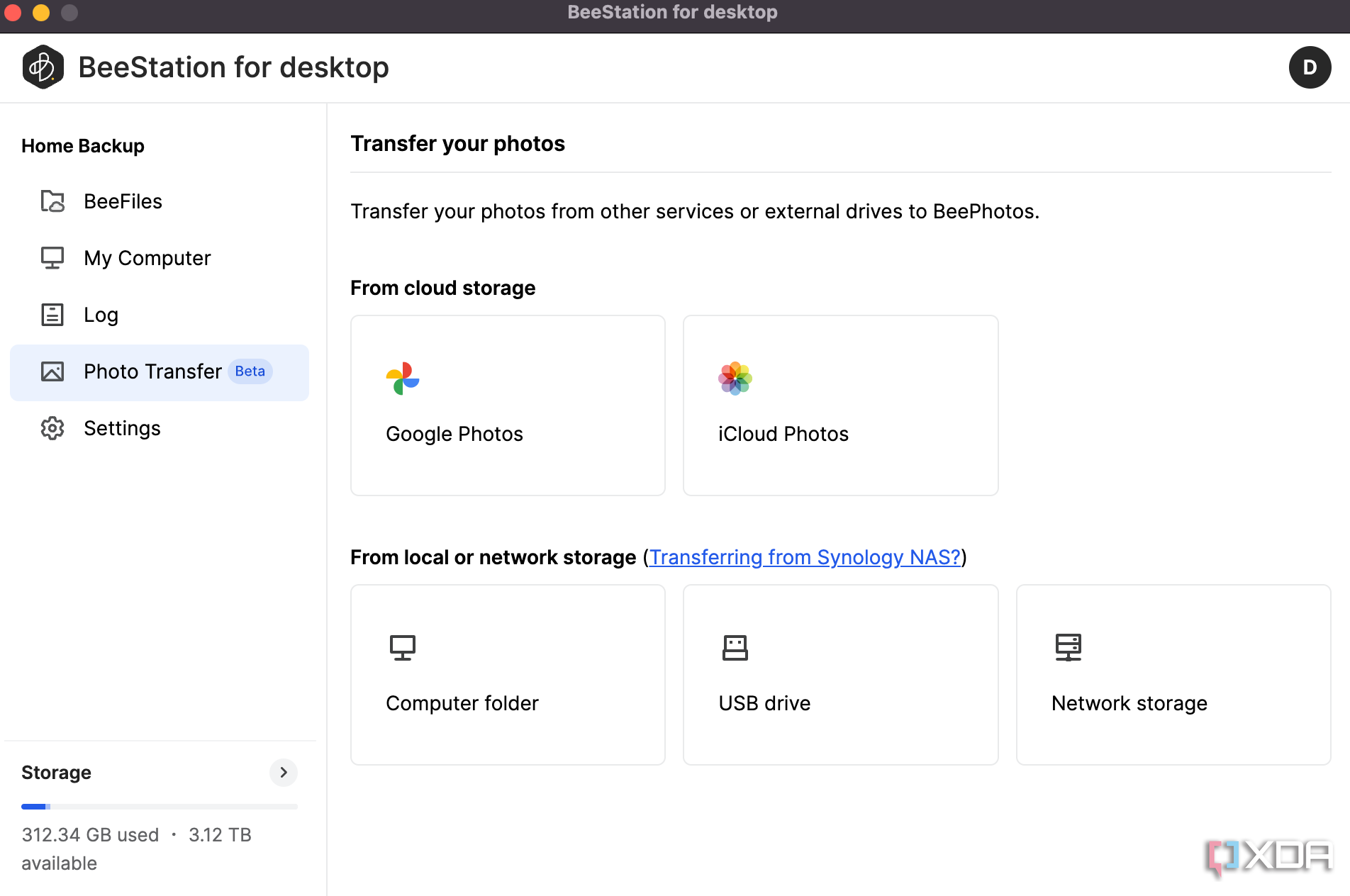Click the macOS yellow minimize button

(x=41, y=13)
